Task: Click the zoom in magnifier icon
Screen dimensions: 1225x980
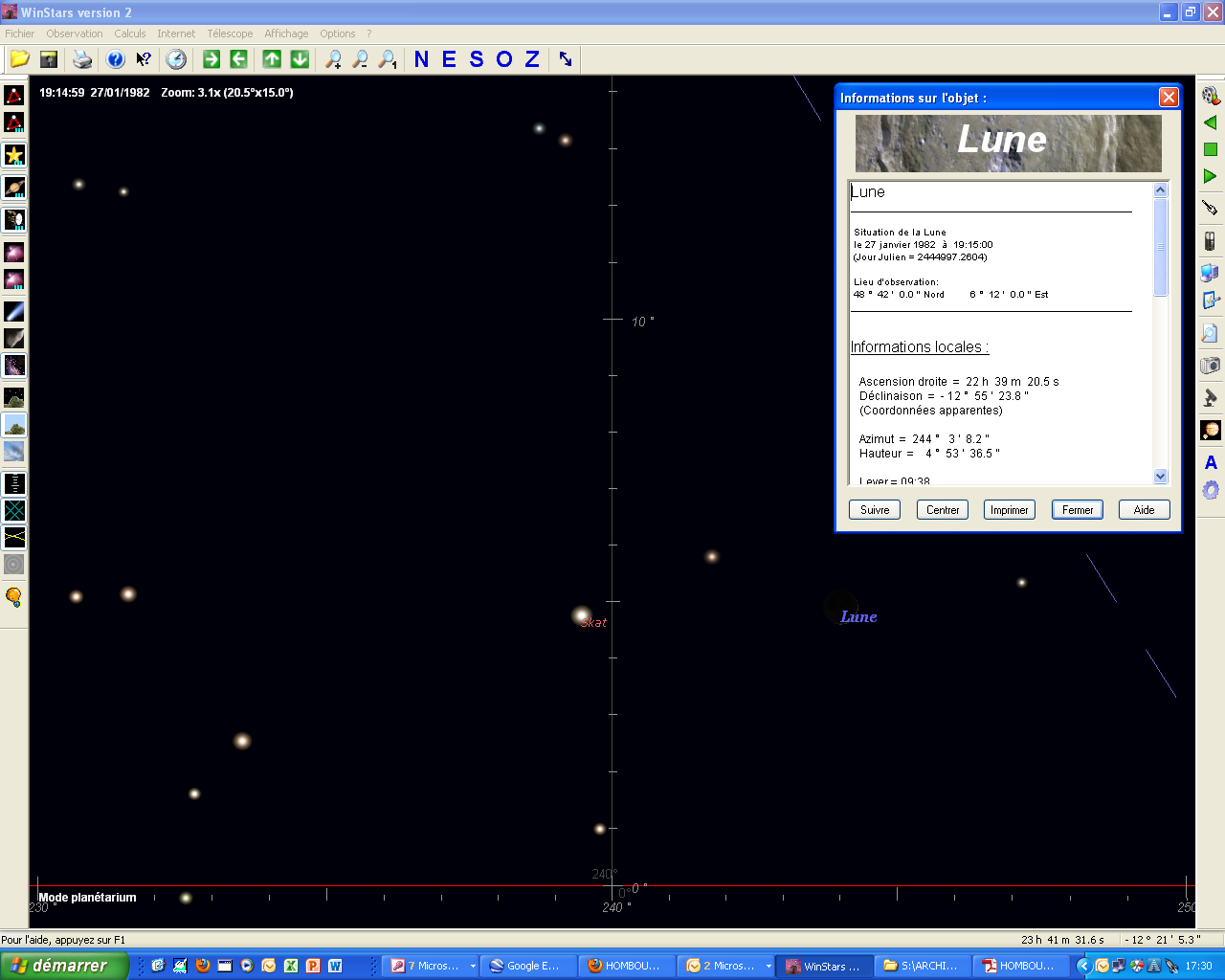Action: click(333, 59)
